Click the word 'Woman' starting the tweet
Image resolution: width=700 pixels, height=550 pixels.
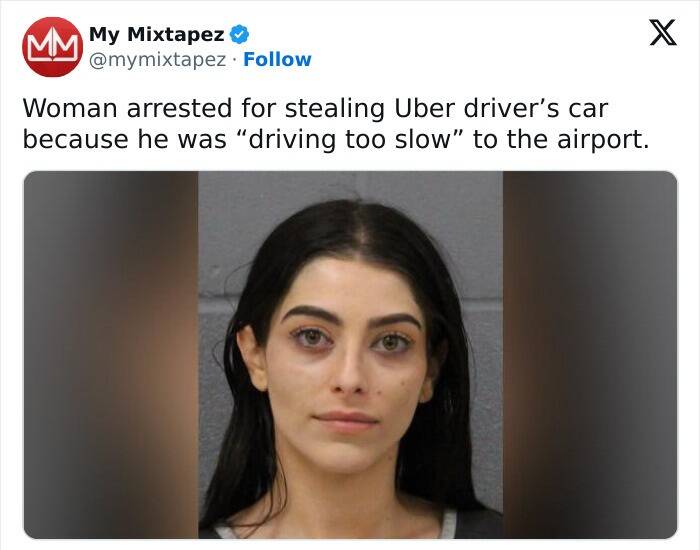click(71, 108)
